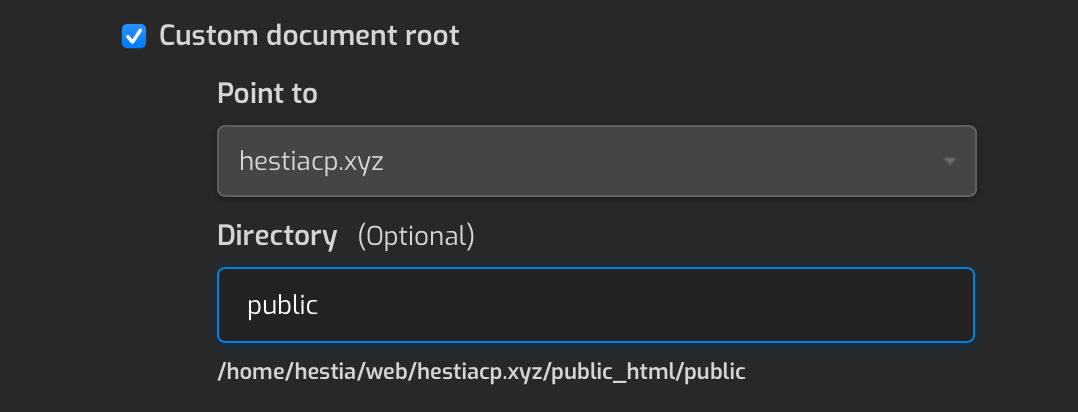Click the word public in Directory field
Image resolution: width=1078 pixels, height=412 pixels.
(x=282, y=305)
